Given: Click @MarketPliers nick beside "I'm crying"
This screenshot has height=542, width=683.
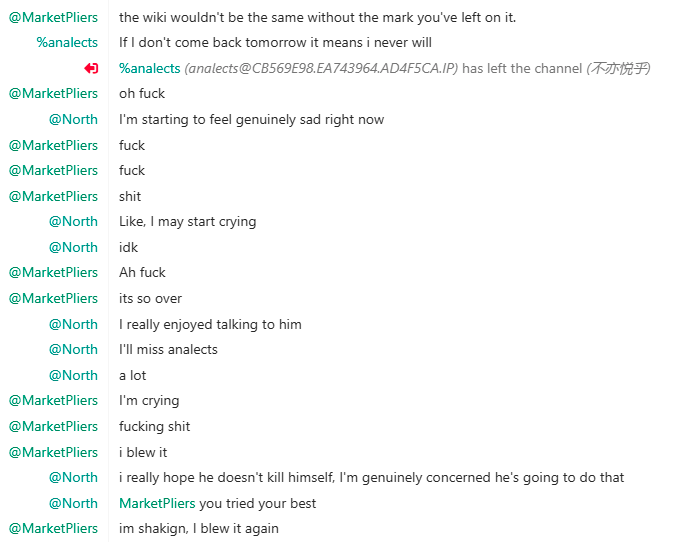Looking at the screenshot, I should click(54, 400).
